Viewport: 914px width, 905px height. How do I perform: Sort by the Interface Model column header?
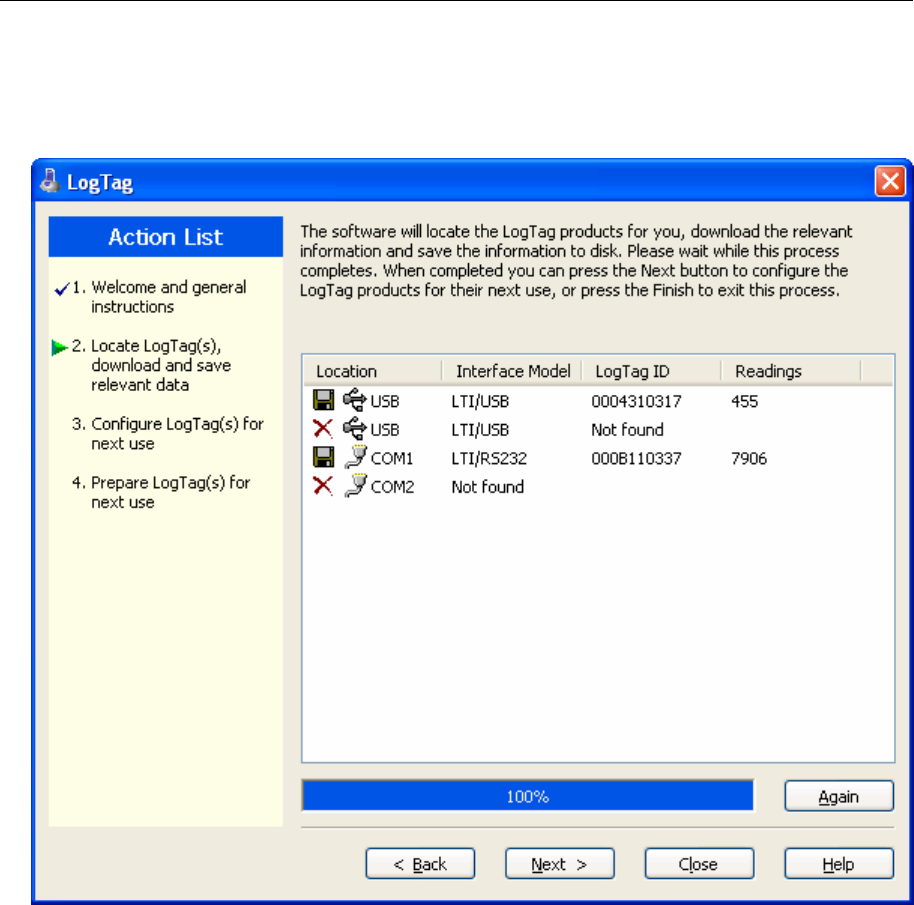click(512, 371)
